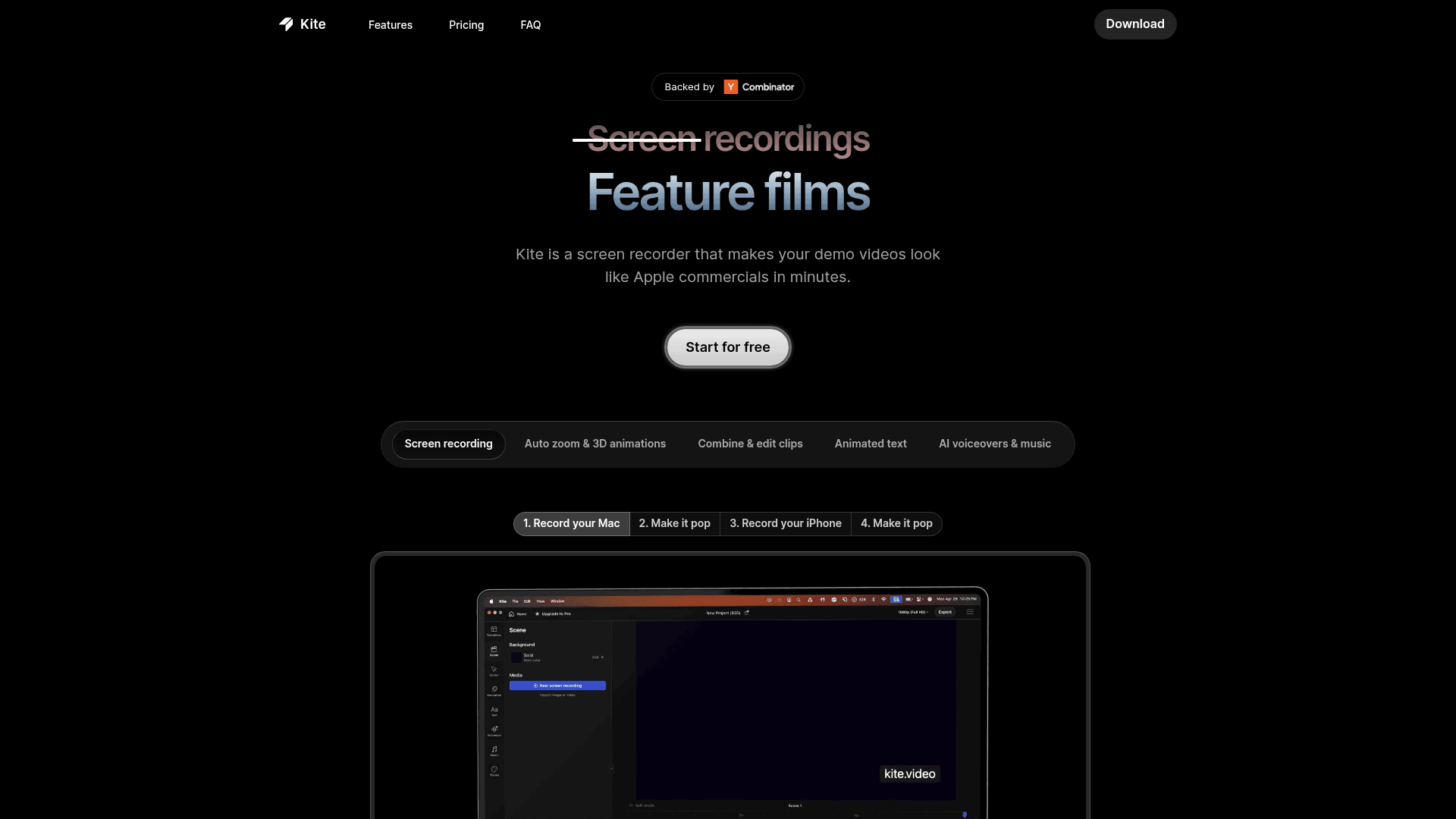Open Kite menu in demo menu bar
1456x819 pixels.
503,601
